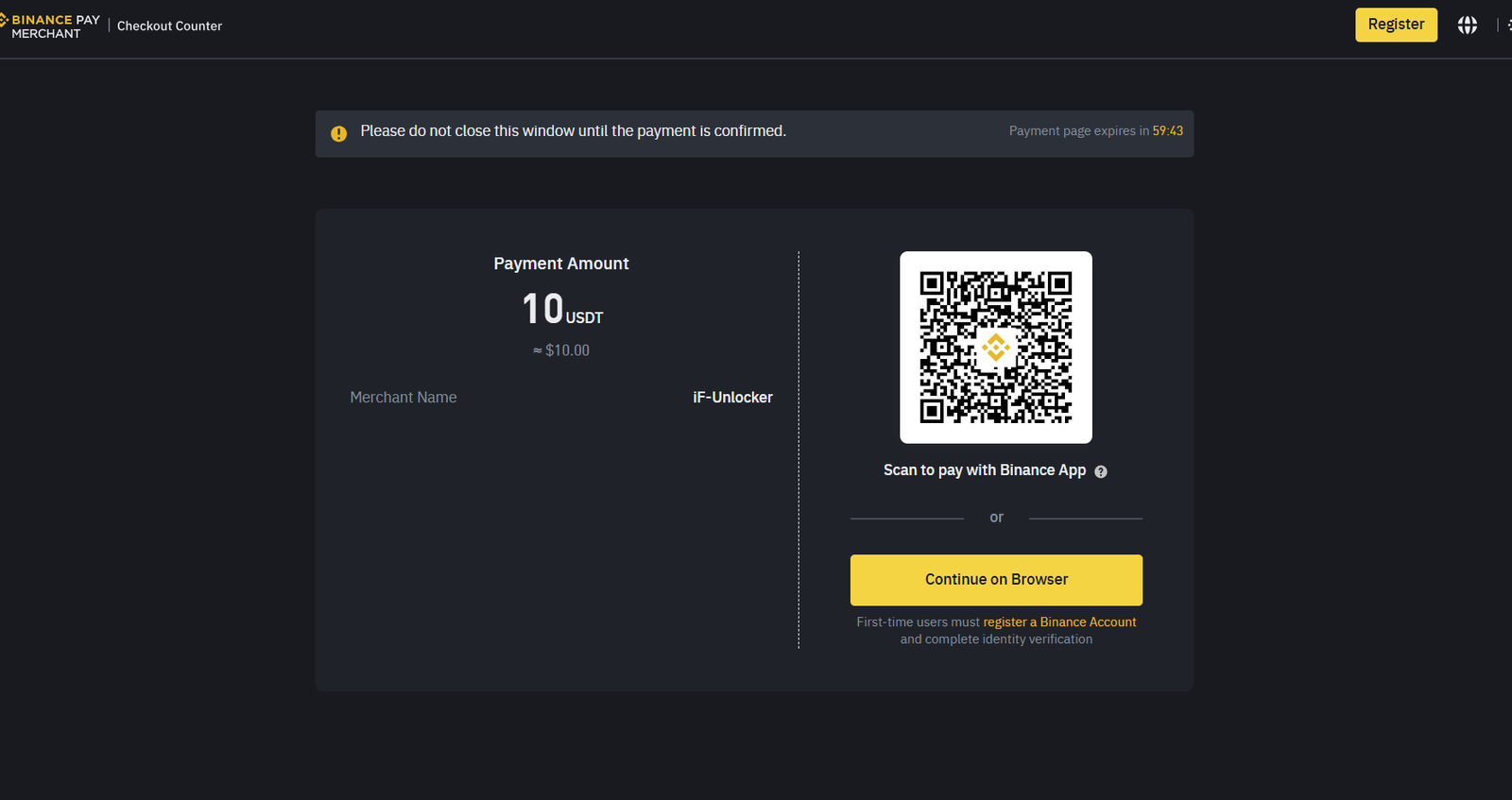
Task: Click the 10 USDT amount
Action: click(x=562, y=310)
